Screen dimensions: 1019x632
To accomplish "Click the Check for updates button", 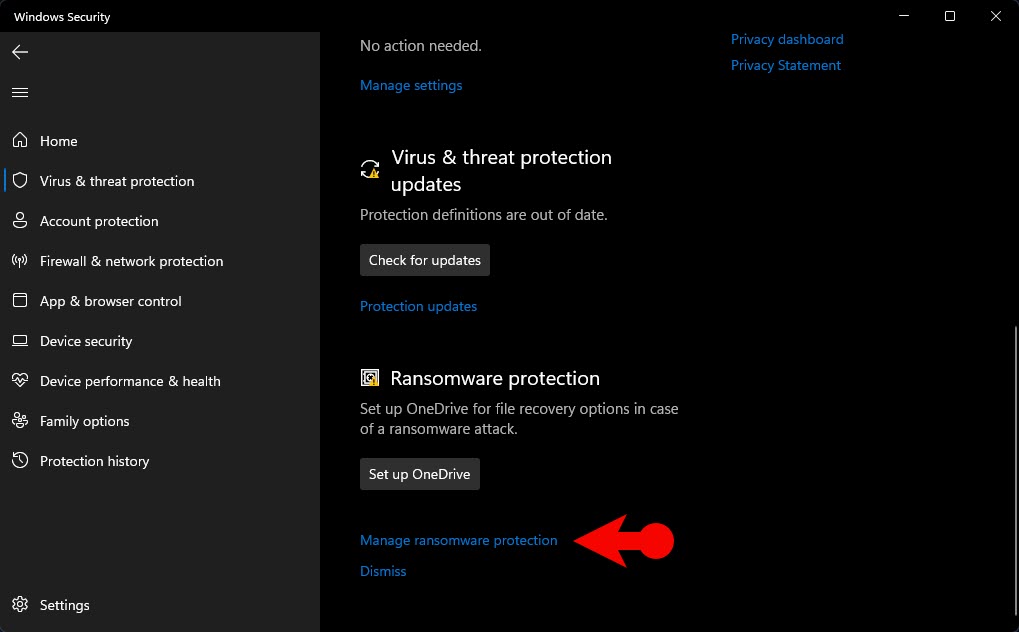I will 425,260.
